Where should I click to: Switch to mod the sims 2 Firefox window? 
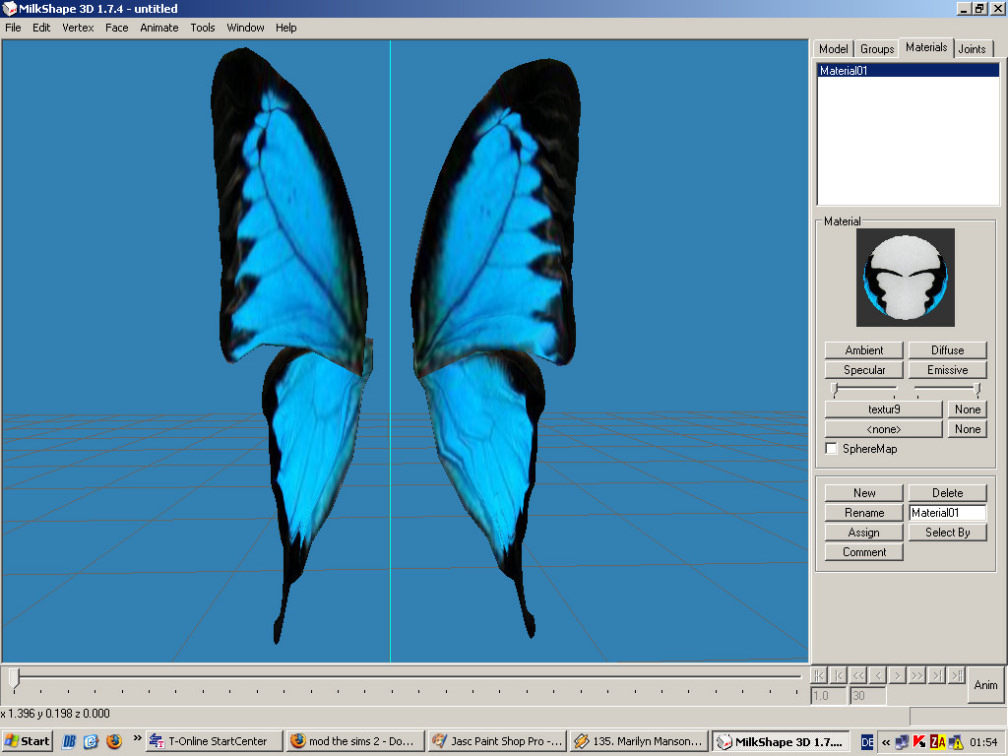tap(356, 741)
